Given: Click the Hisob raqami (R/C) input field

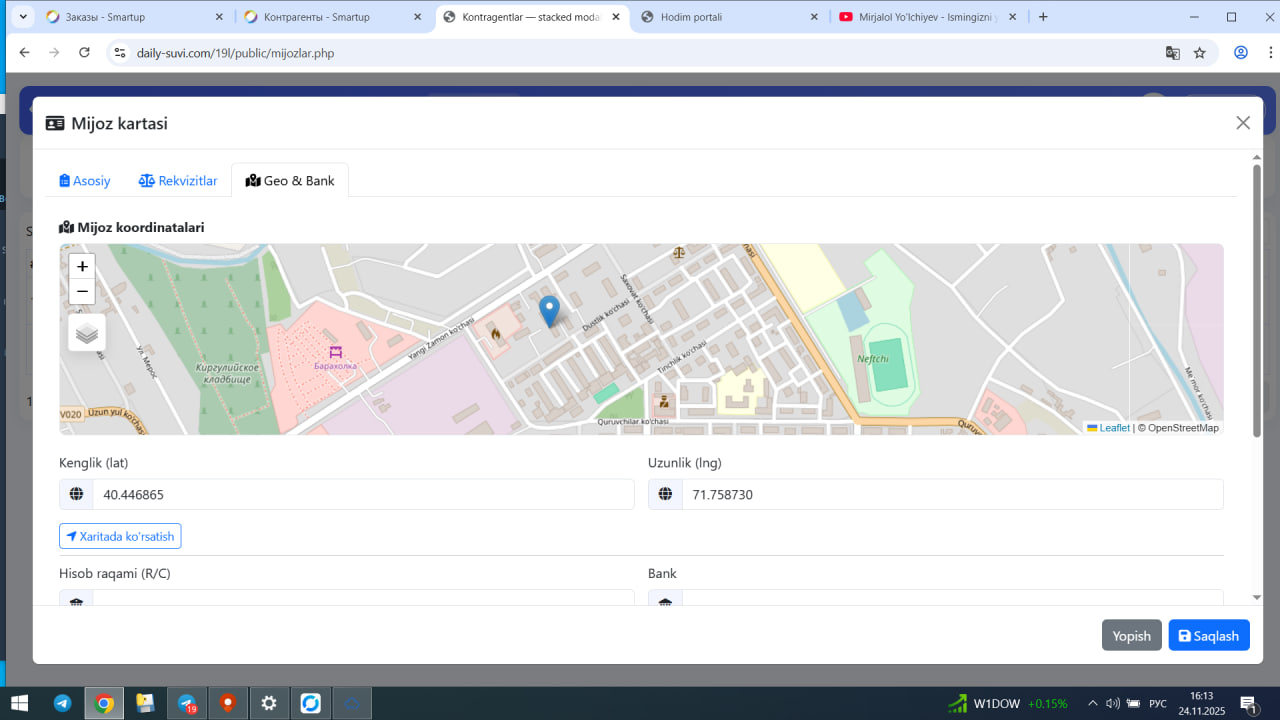Looking at the screenshot, I should [x=364, y=597].
